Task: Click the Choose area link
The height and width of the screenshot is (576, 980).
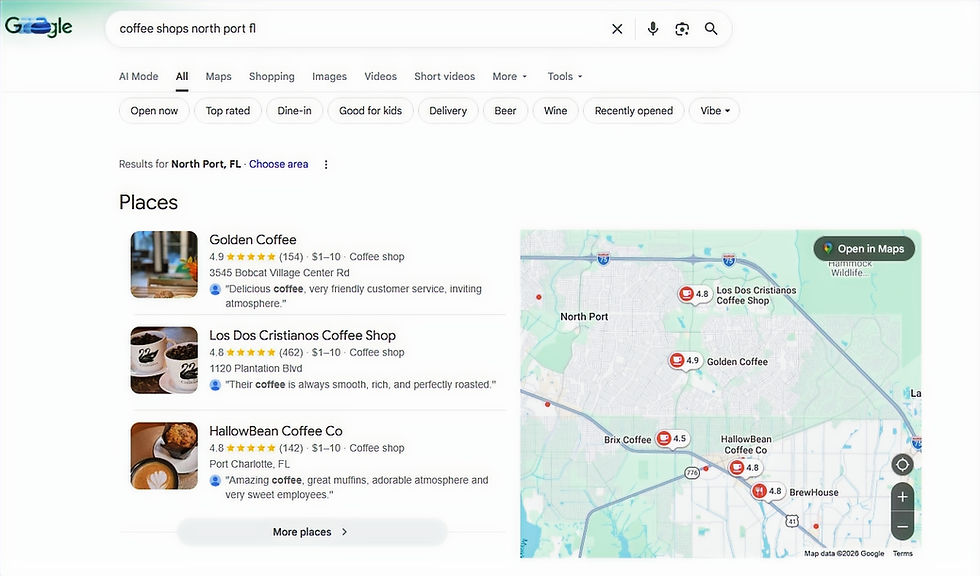Action: (279, 164)
